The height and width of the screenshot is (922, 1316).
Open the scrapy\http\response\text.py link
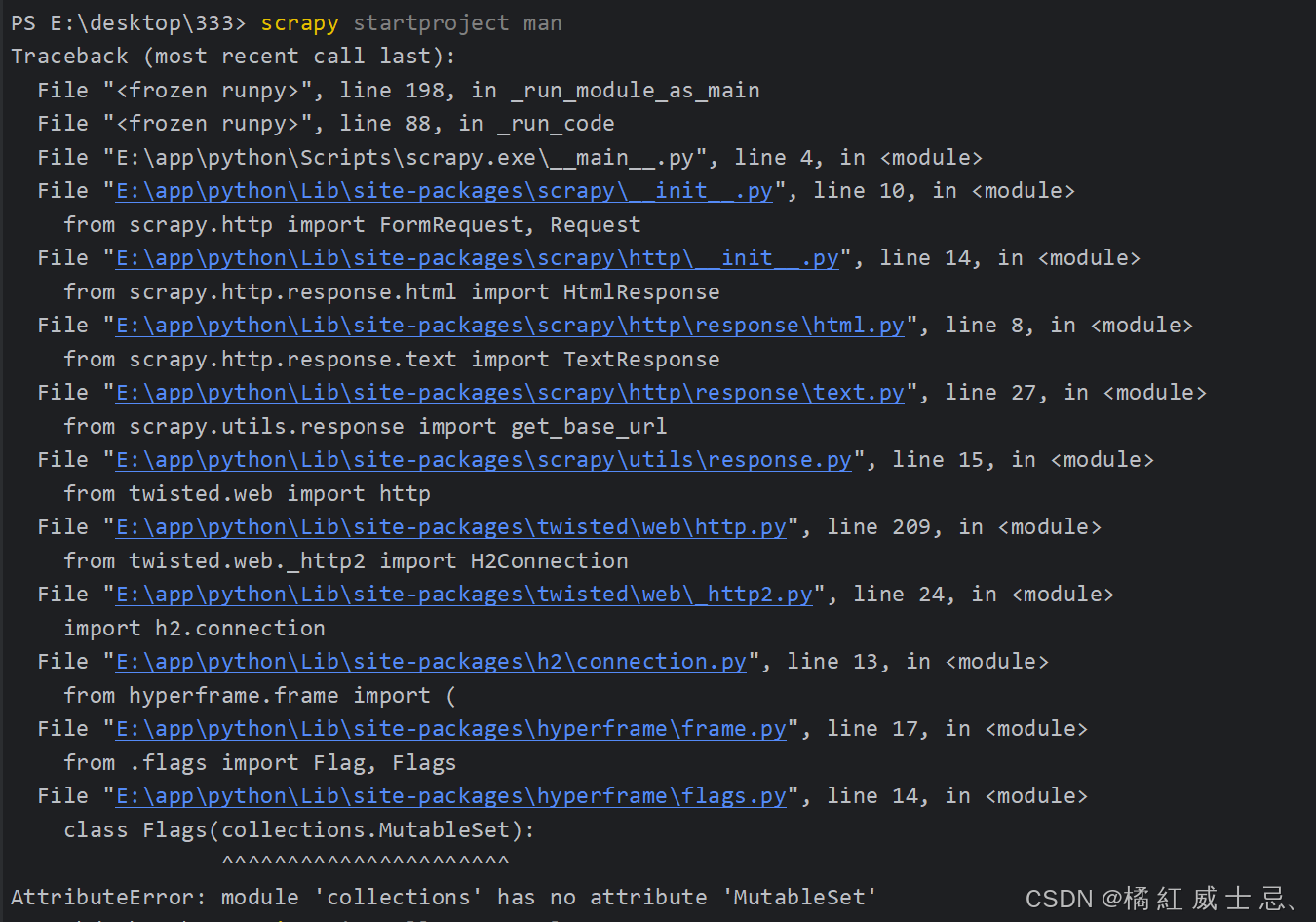(508, 392)
